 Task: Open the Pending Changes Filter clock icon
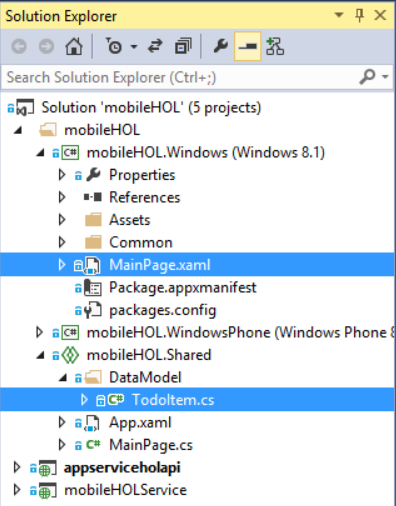[x=114, y=46]
